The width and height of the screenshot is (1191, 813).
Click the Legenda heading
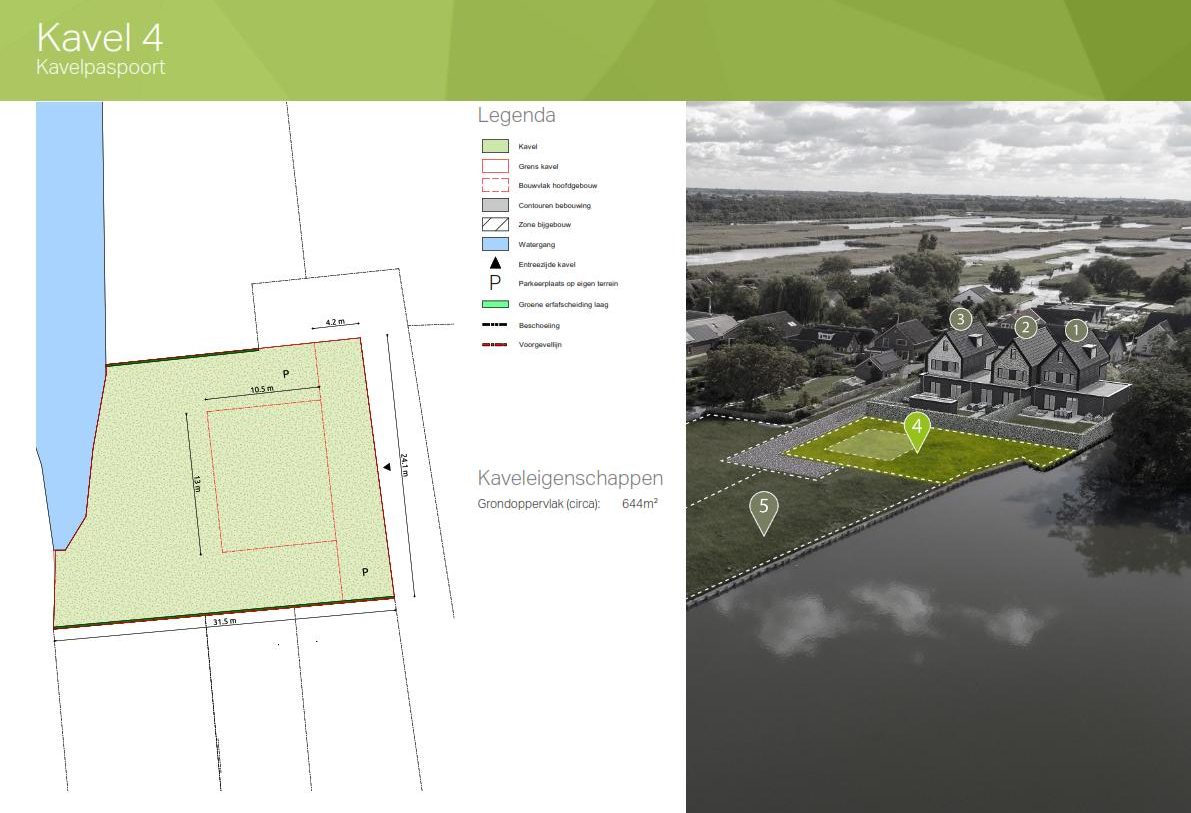[x=517, y=115]
